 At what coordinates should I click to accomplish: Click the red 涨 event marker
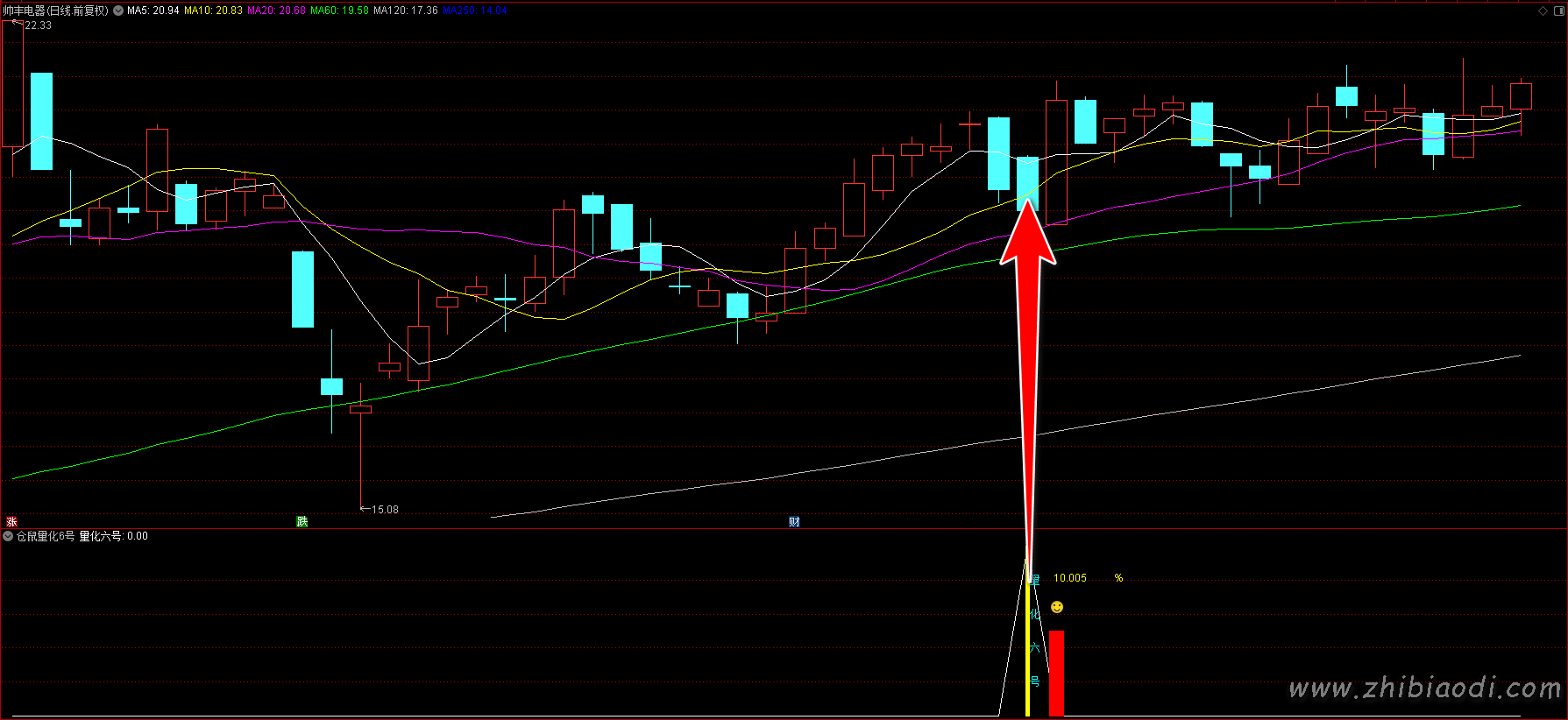point(11,522)
